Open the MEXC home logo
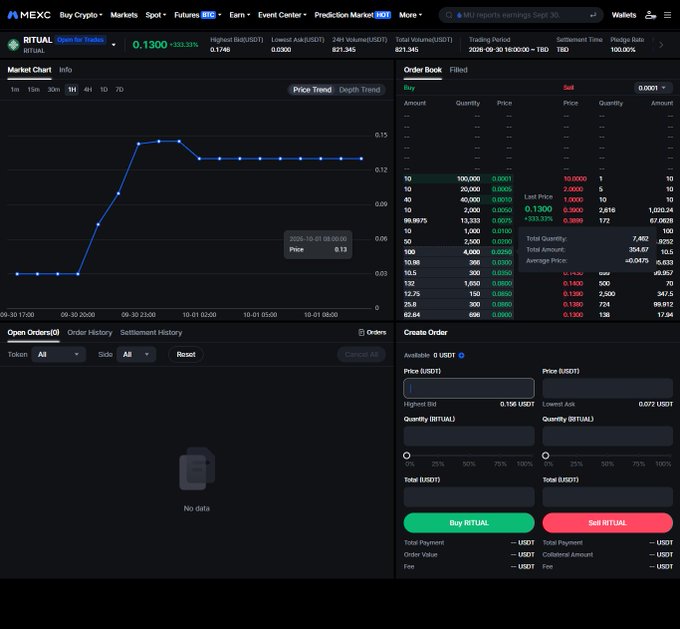This screenshot has width=680, height=629. click(x=29, y=15)
